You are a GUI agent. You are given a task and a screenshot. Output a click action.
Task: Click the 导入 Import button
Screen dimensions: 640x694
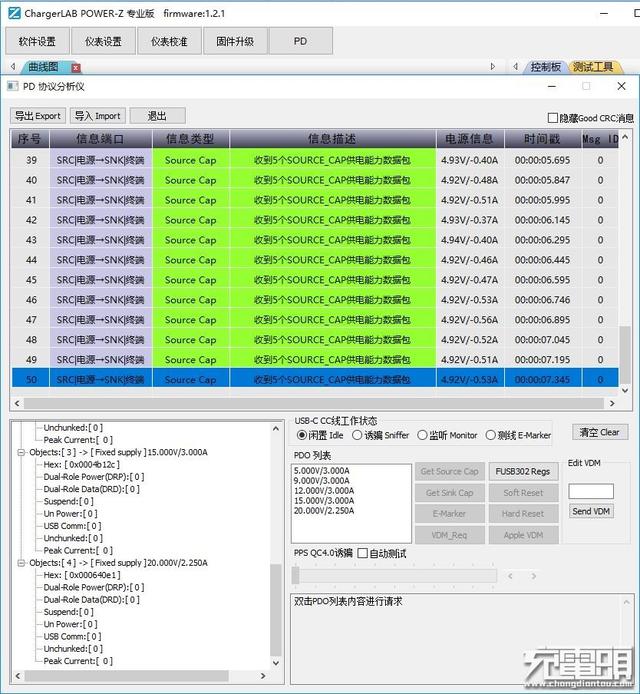98,116
